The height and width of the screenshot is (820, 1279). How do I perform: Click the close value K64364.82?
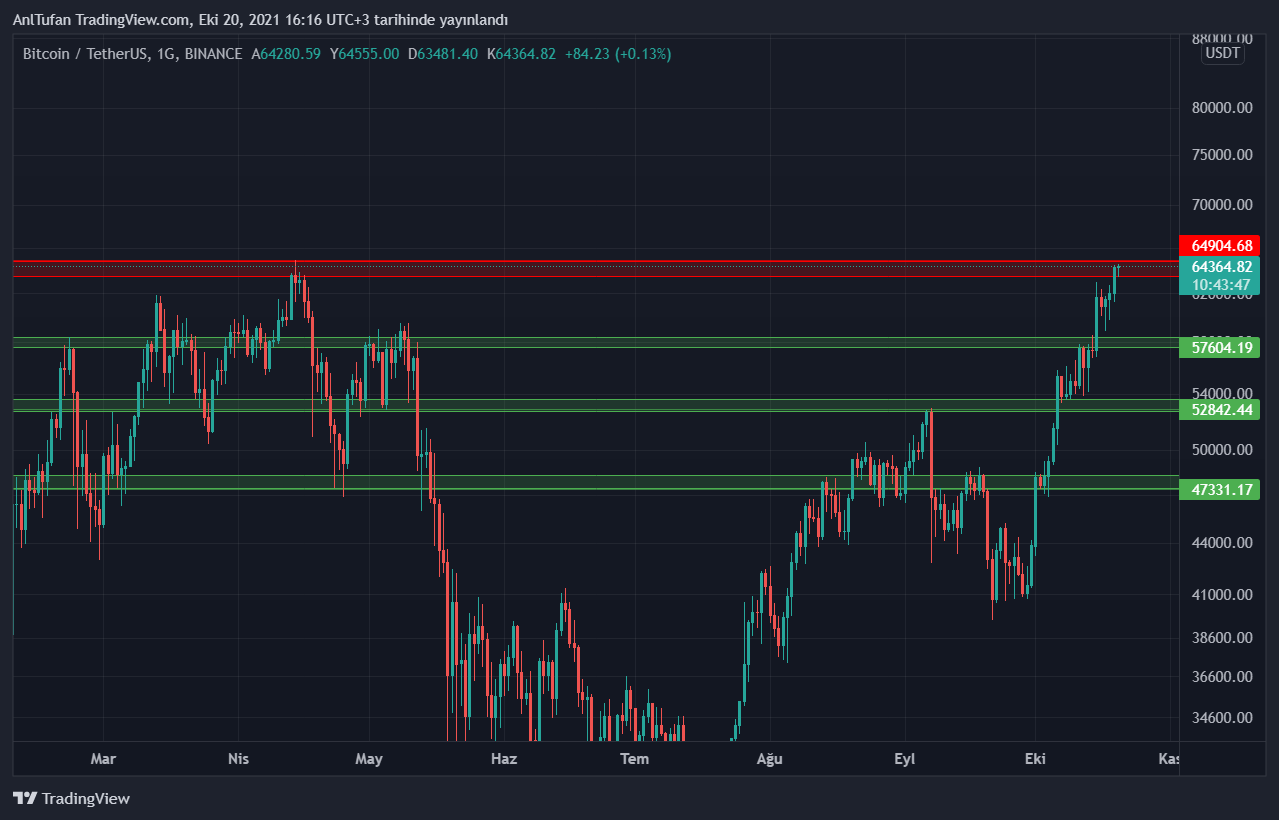pos(521,53)
